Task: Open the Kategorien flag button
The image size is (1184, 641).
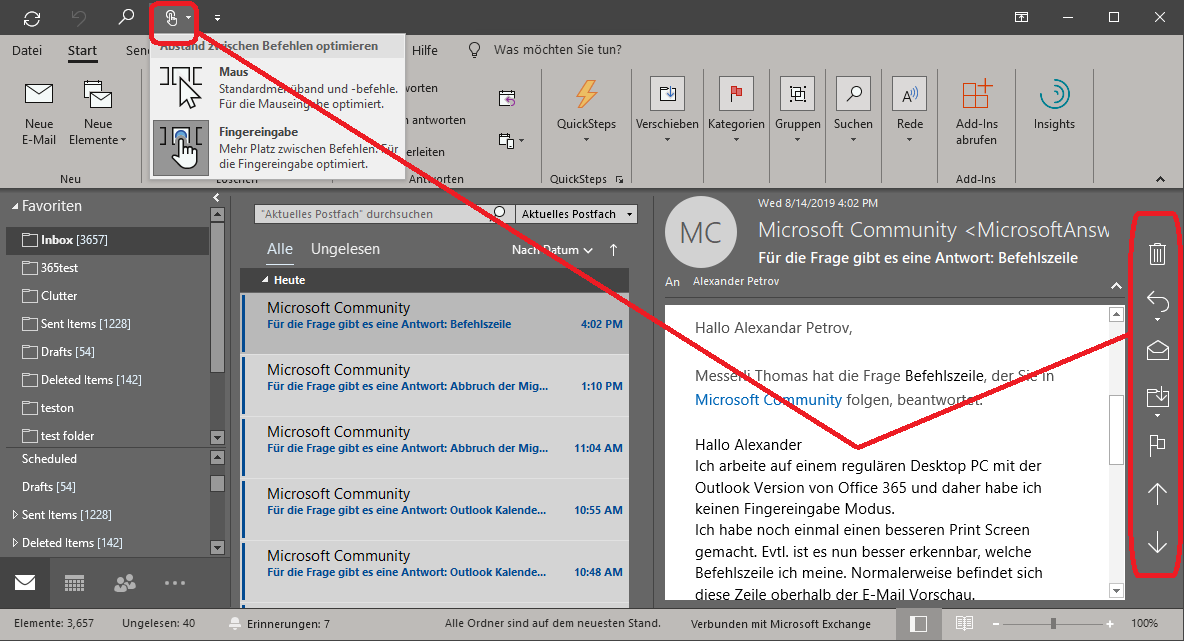Action: pyautogui.click(x=735, y=109)
